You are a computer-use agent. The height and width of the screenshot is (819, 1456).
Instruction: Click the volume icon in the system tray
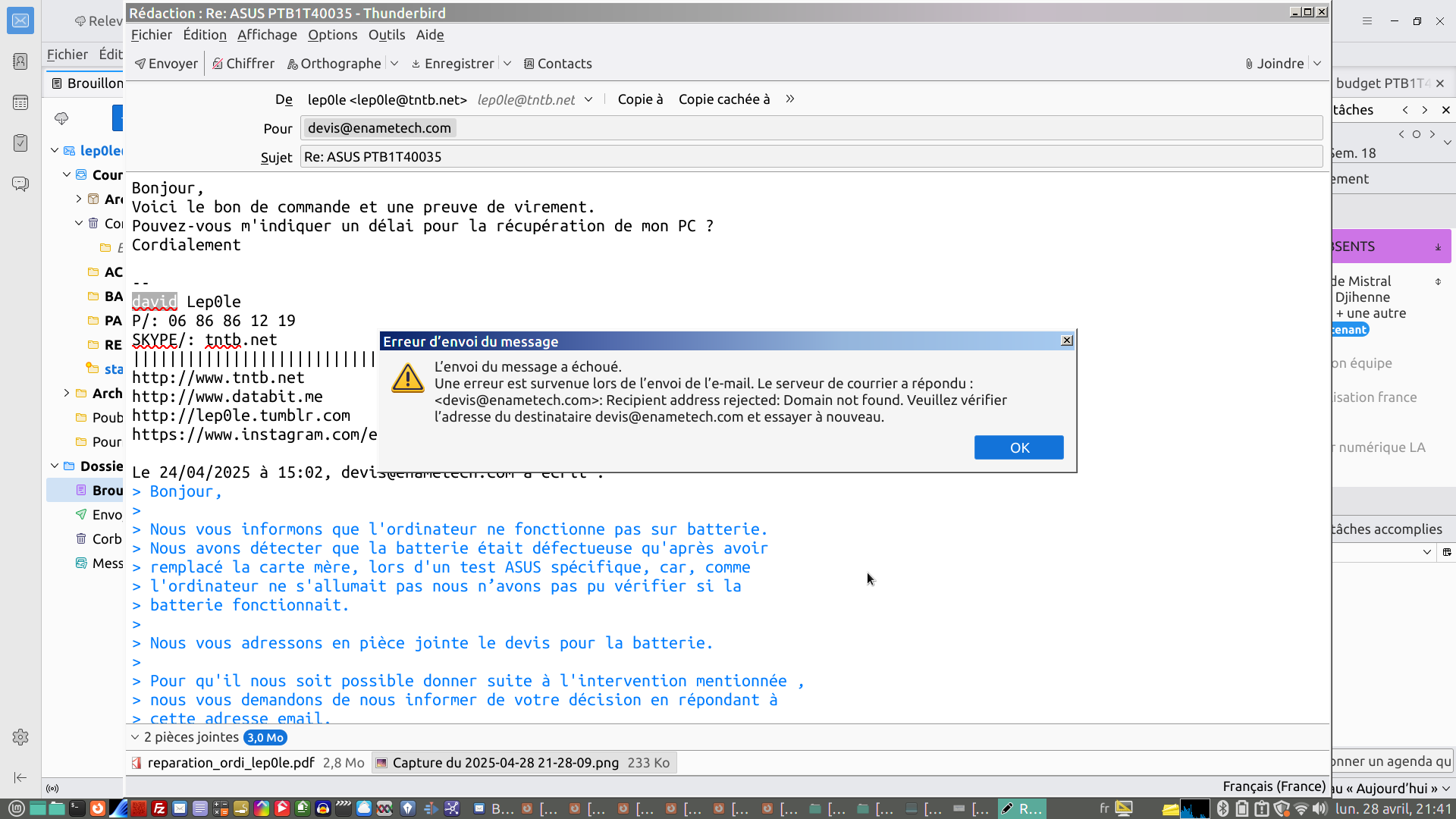[x=1320, y=808]
